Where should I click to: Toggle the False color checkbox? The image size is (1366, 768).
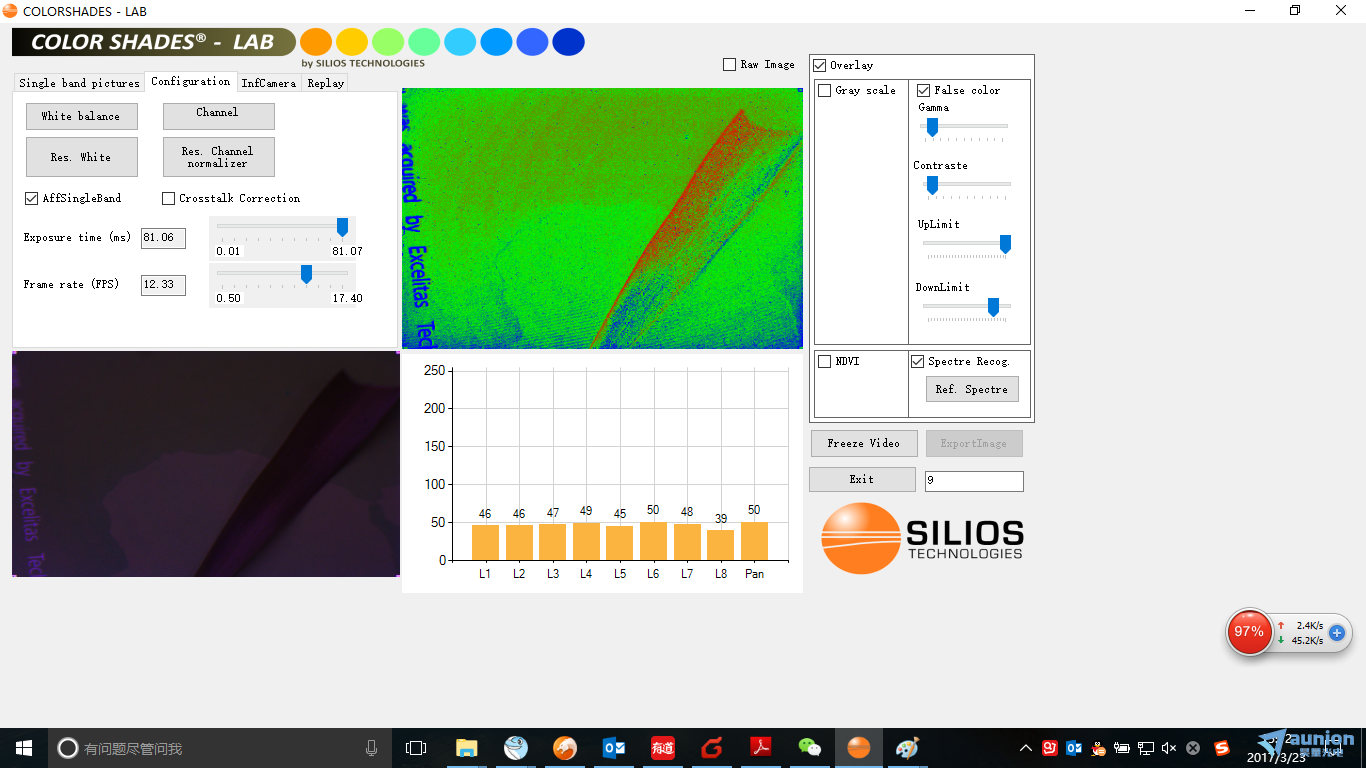[924, 90]
